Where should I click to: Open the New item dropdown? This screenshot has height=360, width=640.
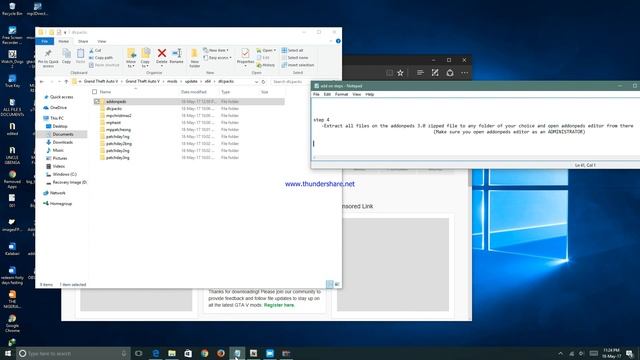[216, 50]
